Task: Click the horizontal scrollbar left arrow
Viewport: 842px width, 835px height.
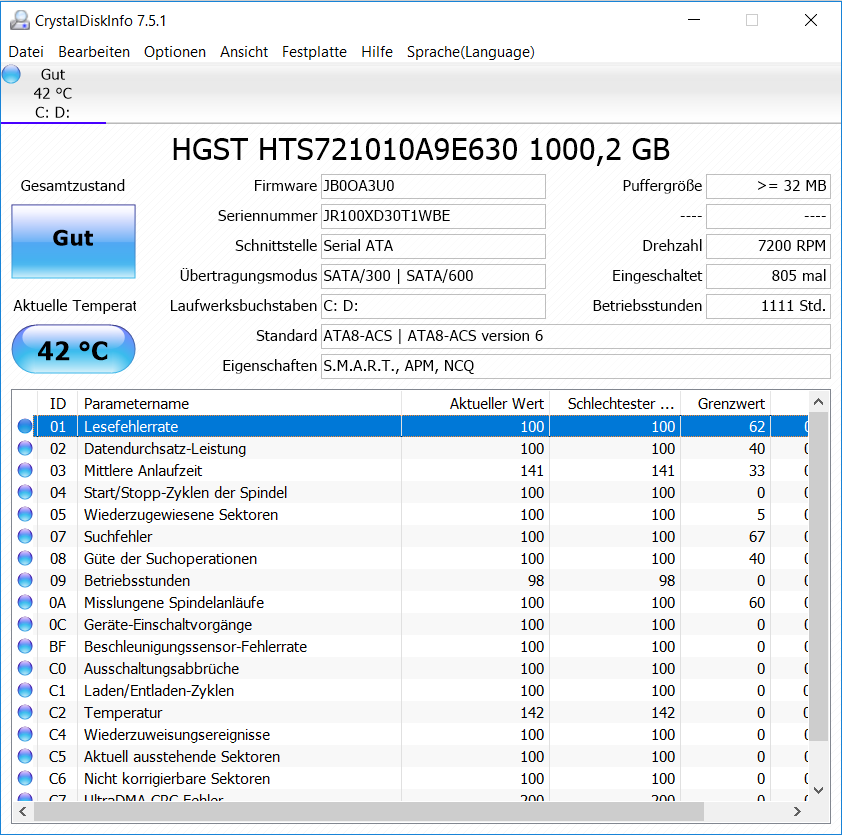Action: (x=23, y=811)
